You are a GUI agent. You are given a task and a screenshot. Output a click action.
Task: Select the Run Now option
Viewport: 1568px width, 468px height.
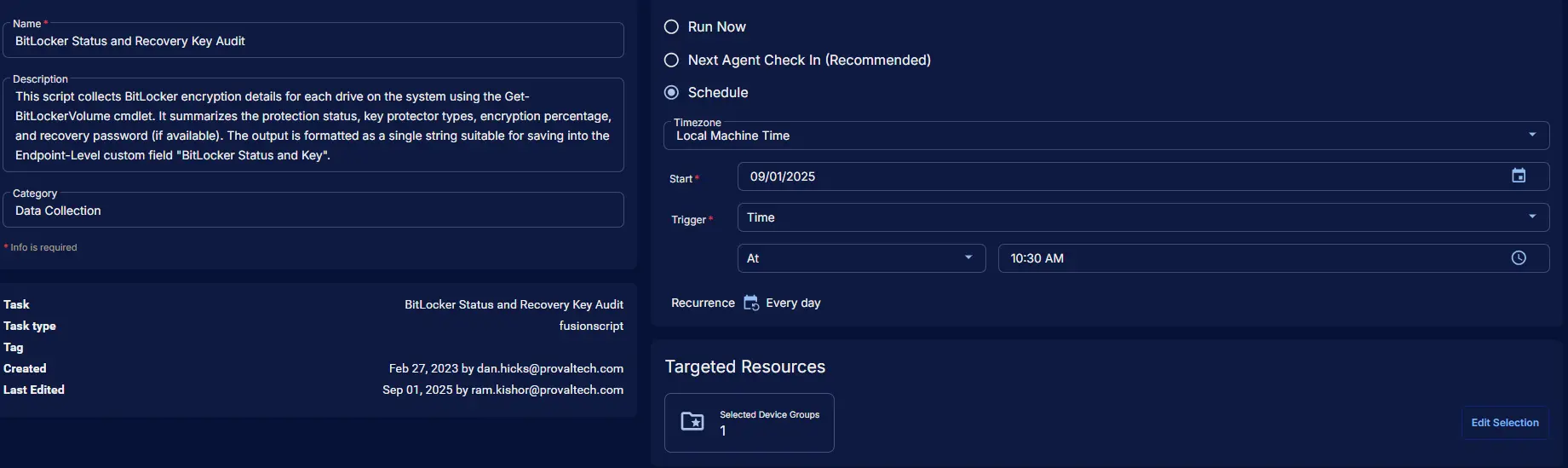click(671, 27)
